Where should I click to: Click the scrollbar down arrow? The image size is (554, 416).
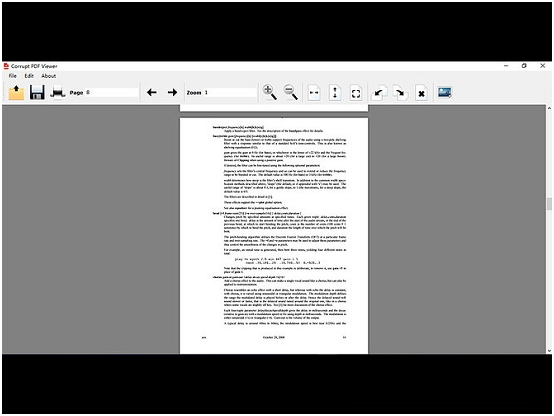click(549, 350)
